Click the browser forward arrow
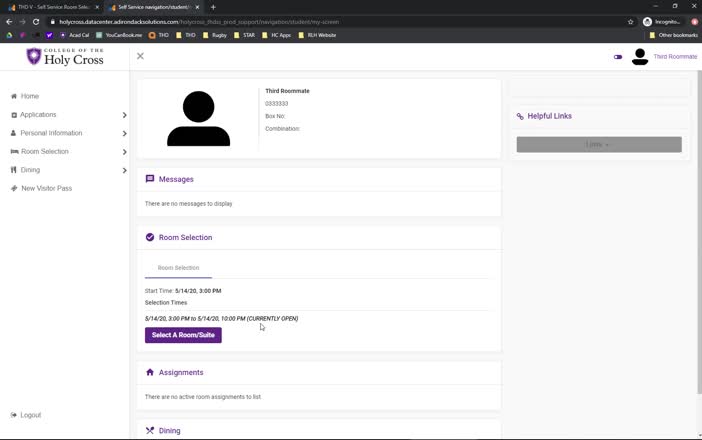Screen dimensions: 702x440 click(x=22, y=21)
